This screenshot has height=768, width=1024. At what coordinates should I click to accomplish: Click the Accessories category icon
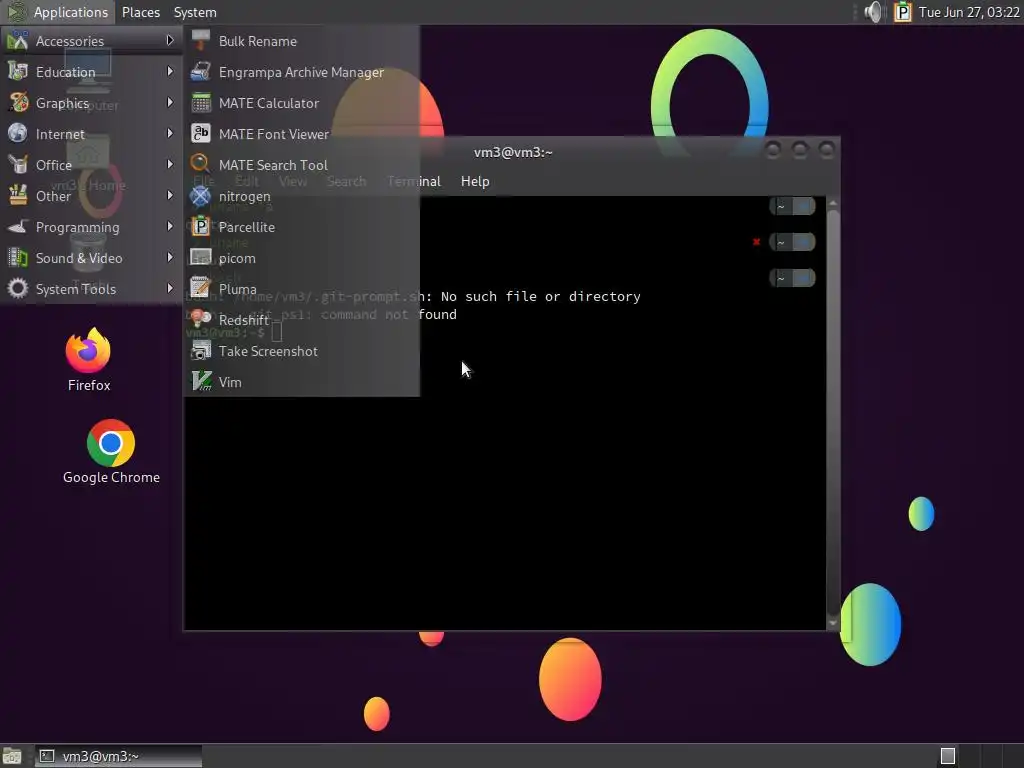tap(18, 40)
